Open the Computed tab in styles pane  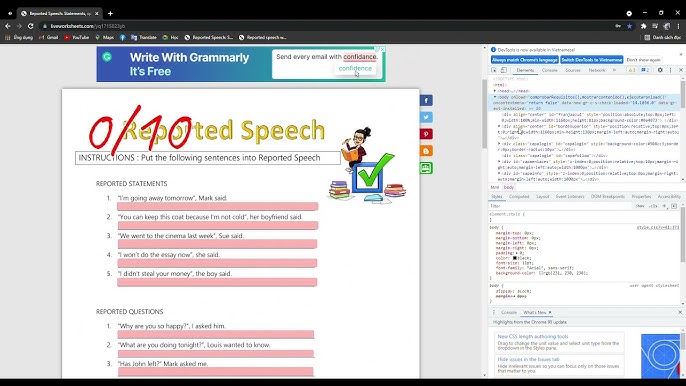pyautogui.click(x=519, y=197)
